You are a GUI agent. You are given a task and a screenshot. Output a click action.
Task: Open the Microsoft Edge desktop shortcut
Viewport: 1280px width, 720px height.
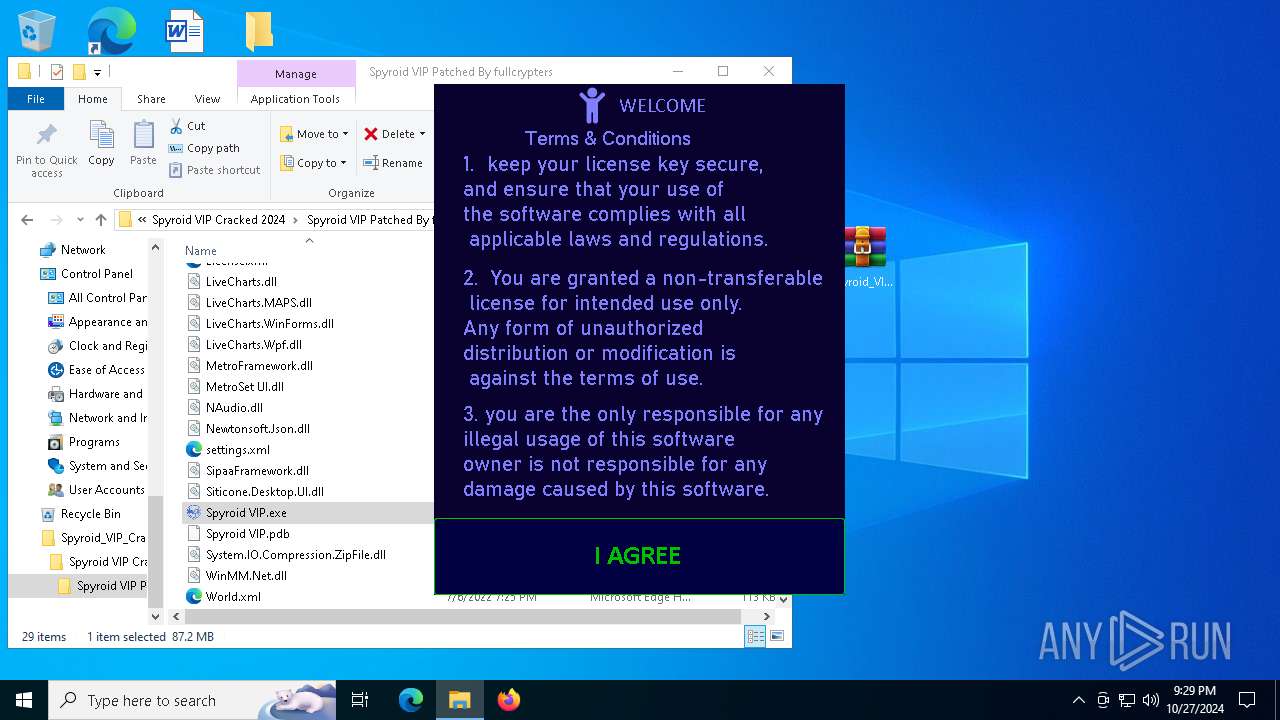point(111,31)
